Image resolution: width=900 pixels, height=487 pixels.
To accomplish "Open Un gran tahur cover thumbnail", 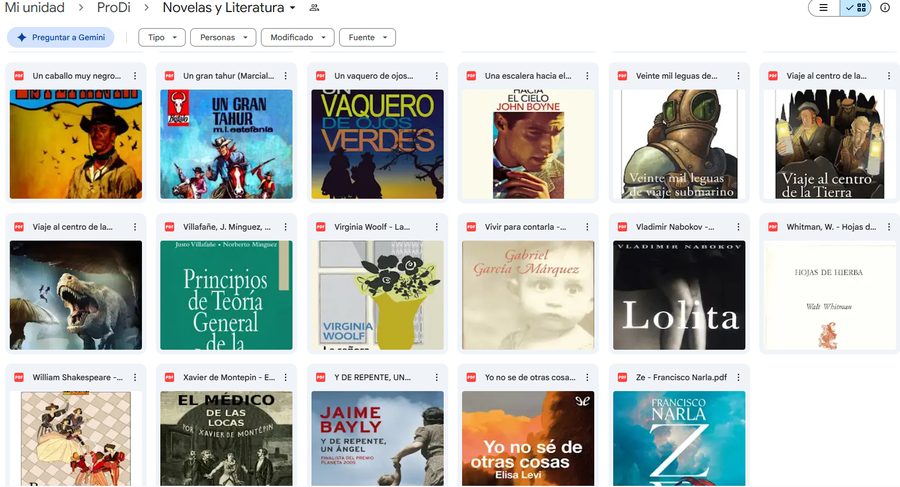I will pyautogui.click(x=226, y=144).
